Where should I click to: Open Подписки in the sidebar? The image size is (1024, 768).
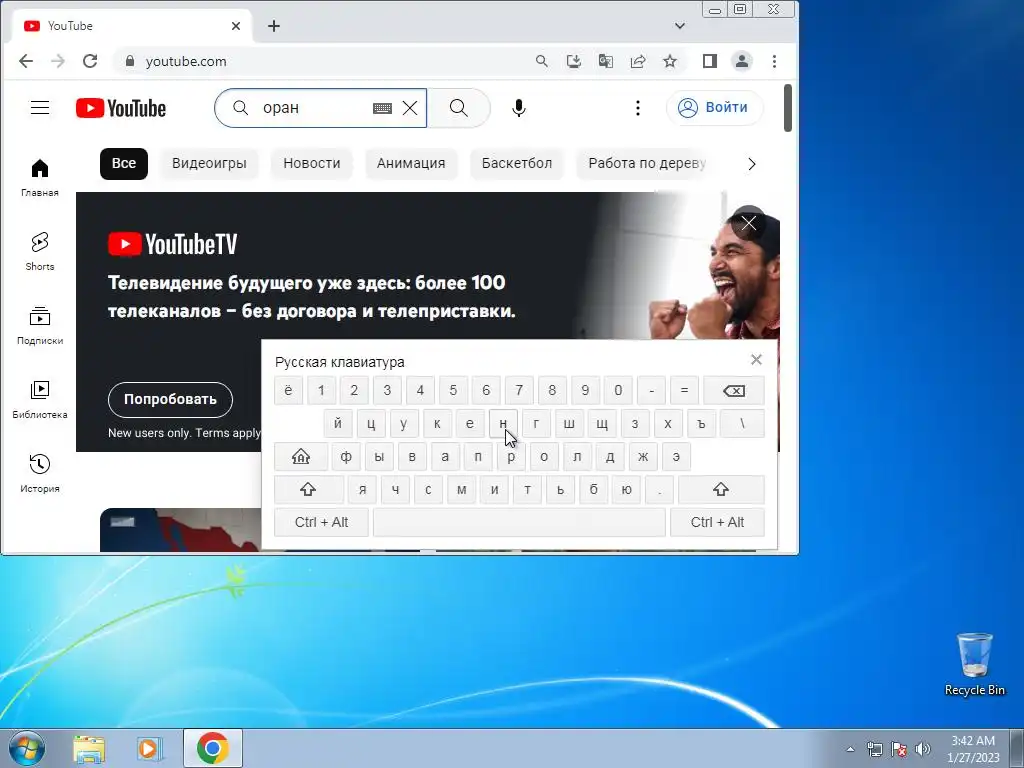coord(40,325)
